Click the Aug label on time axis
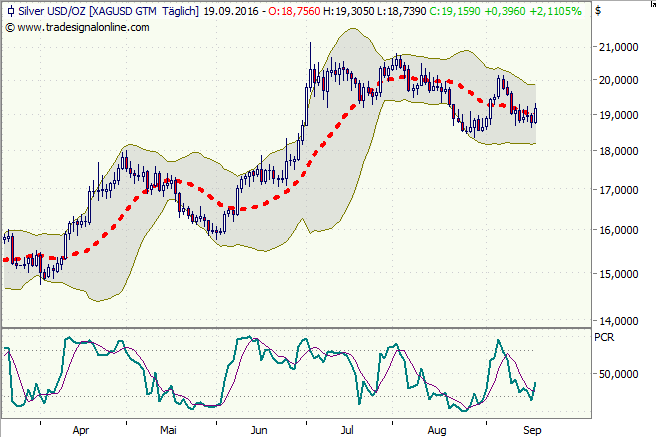The height and width of the screenshot is (437, 656). (x=437, y=430)
